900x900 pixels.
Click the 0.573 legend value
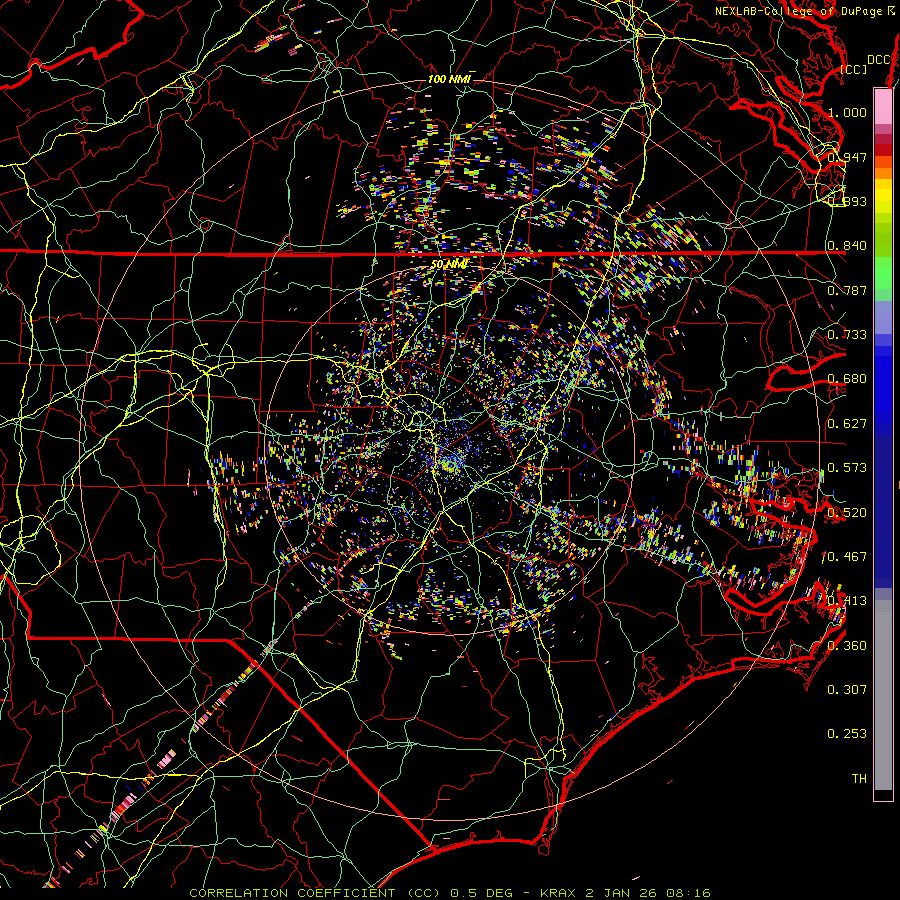pyautogui.click(x=847, y=468)
